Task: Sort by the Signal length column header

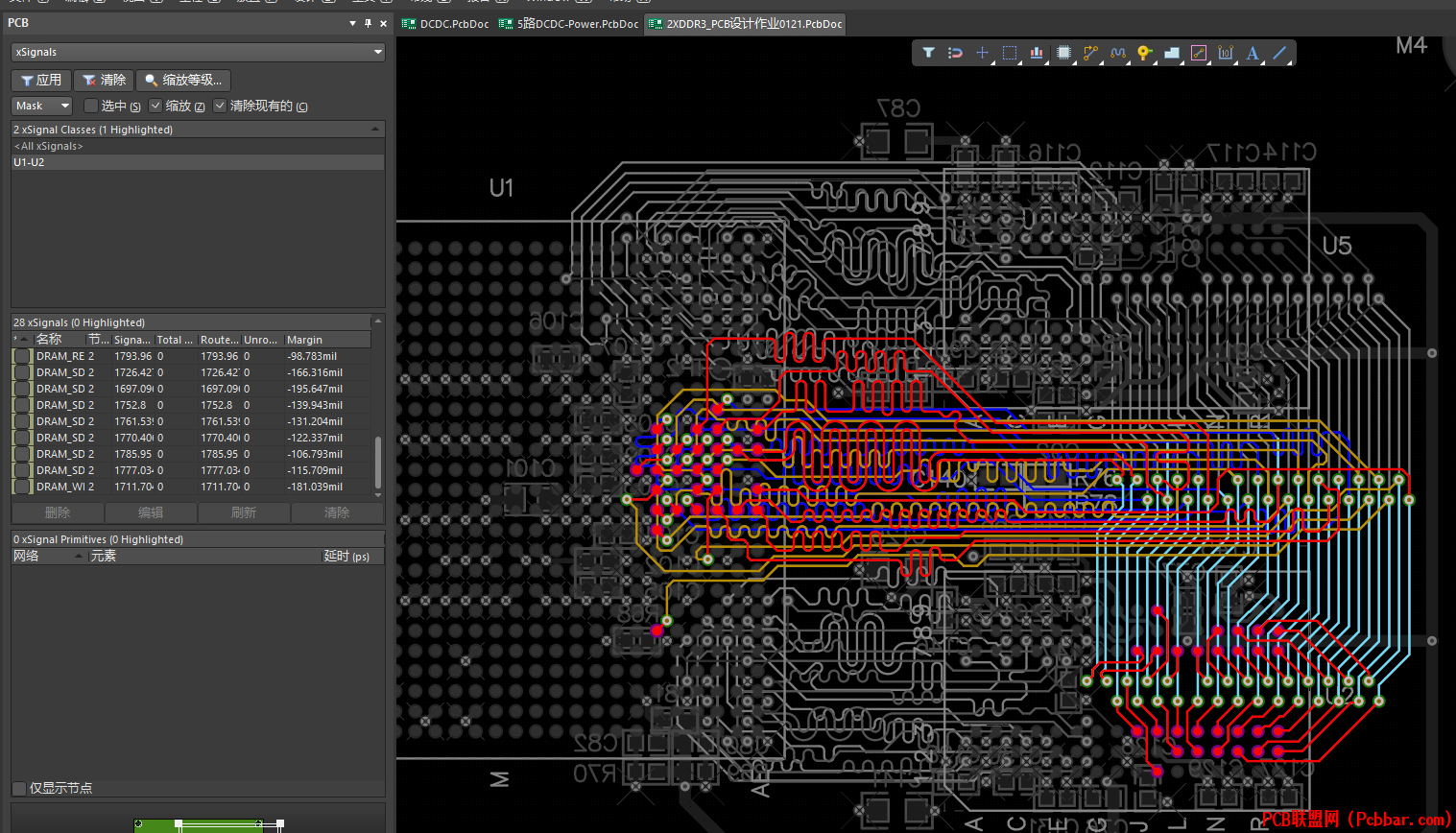Action: [x=132, y=340]
